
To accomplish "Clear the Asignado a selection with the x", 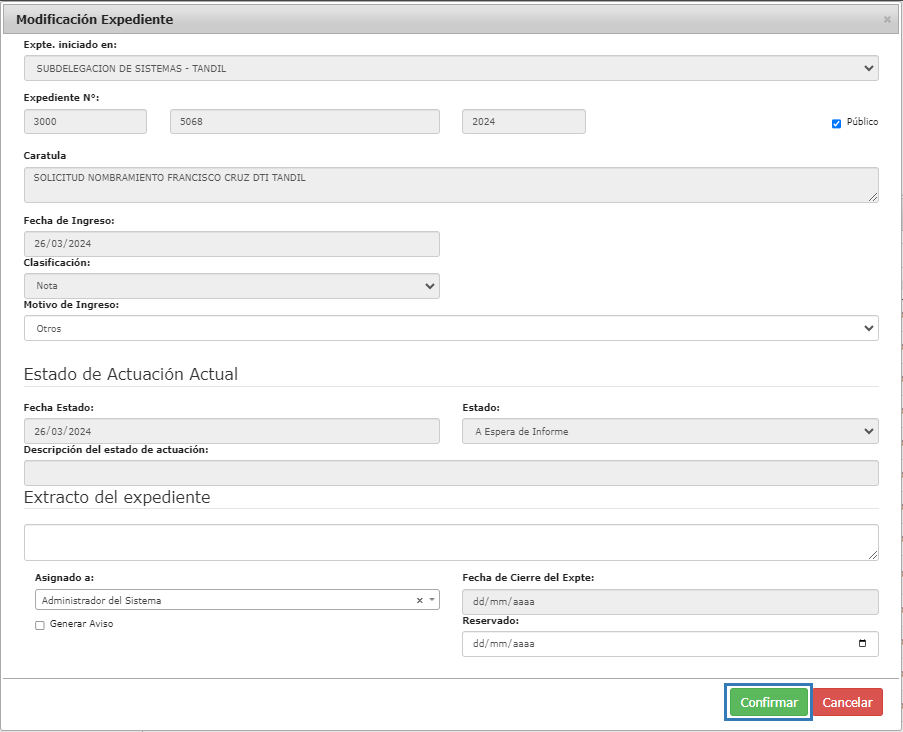I will (419, 600).
